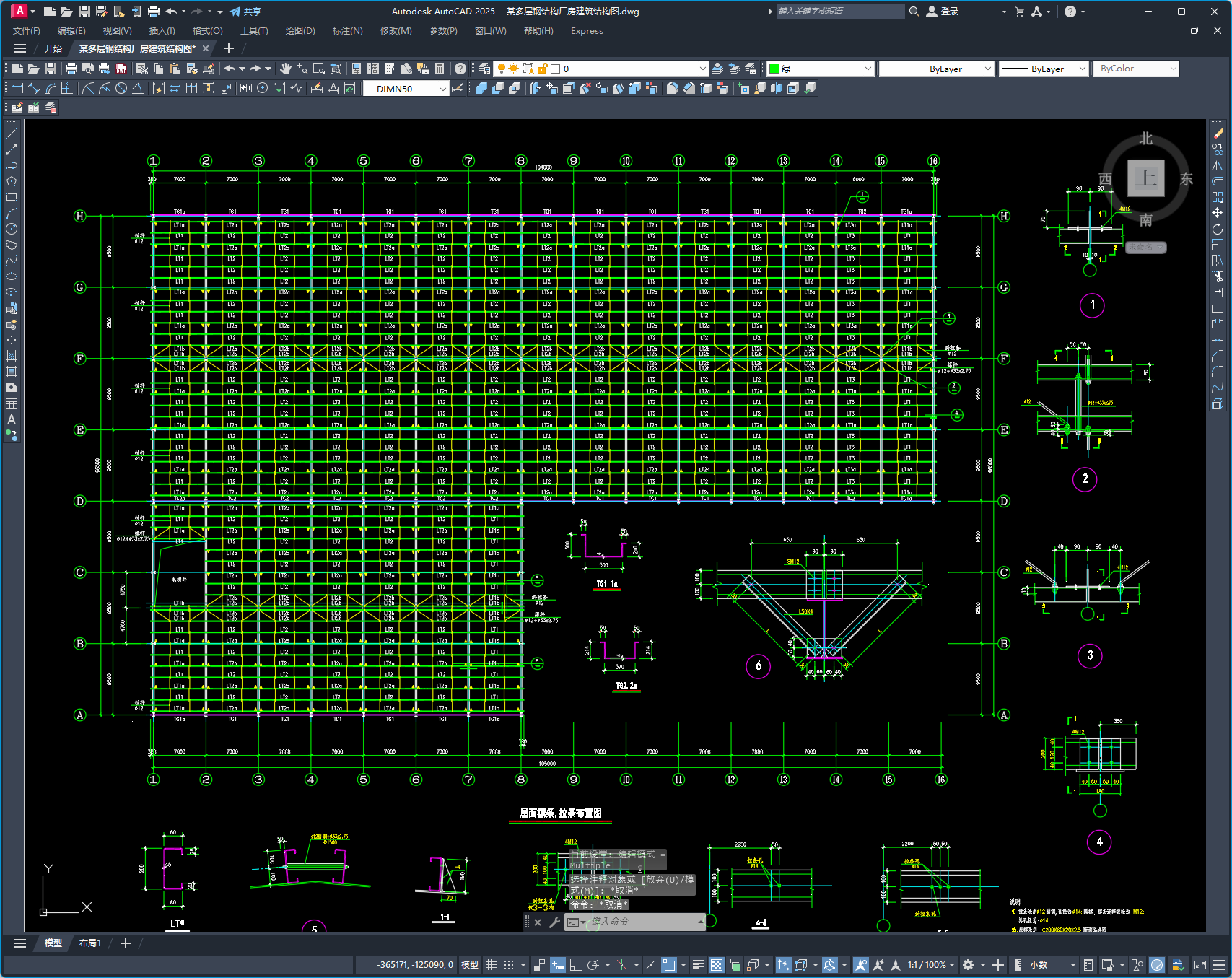This screenshot has width=1232, height=978.
Task: Toggle lineweight display in status bar
Action: pyautogui.click(x=698, y=965)
